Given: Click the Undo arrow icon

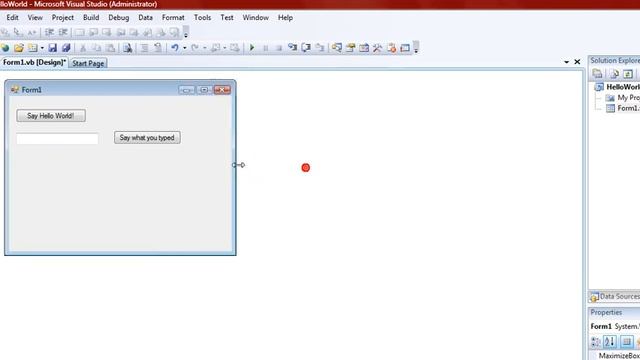Looking at the screenshot, I should click(x=175, y=48).
